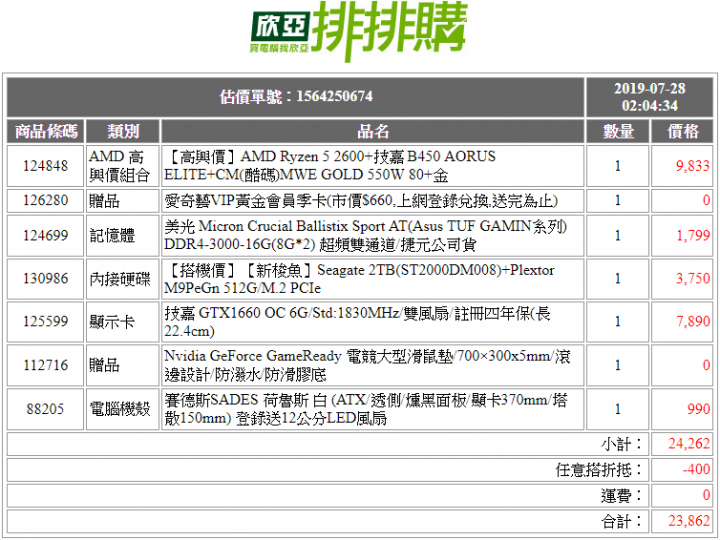This screenshot has height=540, width=720.
Task: Click the price 1,799
Action: tap(692, 236)
